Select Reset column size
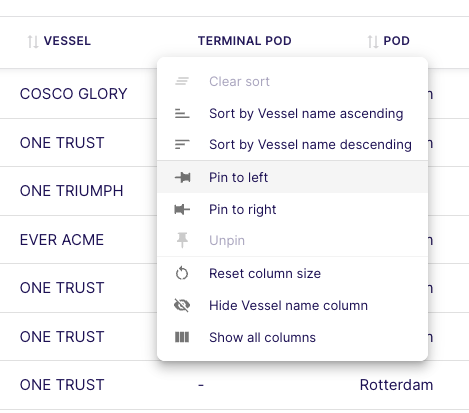Image resolution: width=469 pixels, height=413 pixels. click(292, 273)
